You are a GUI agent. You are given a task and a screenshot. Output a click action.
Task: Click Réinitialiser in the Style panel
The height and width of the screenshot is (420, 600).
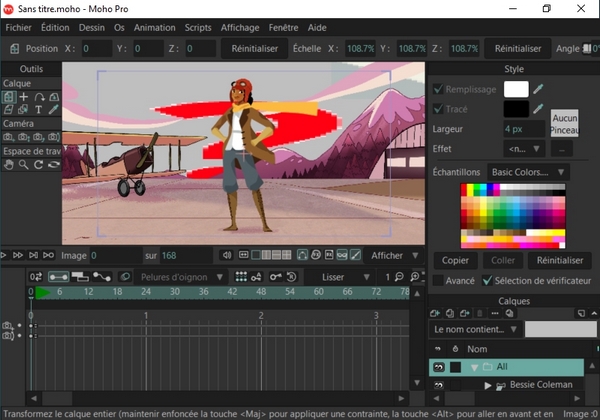coord(560,260)
